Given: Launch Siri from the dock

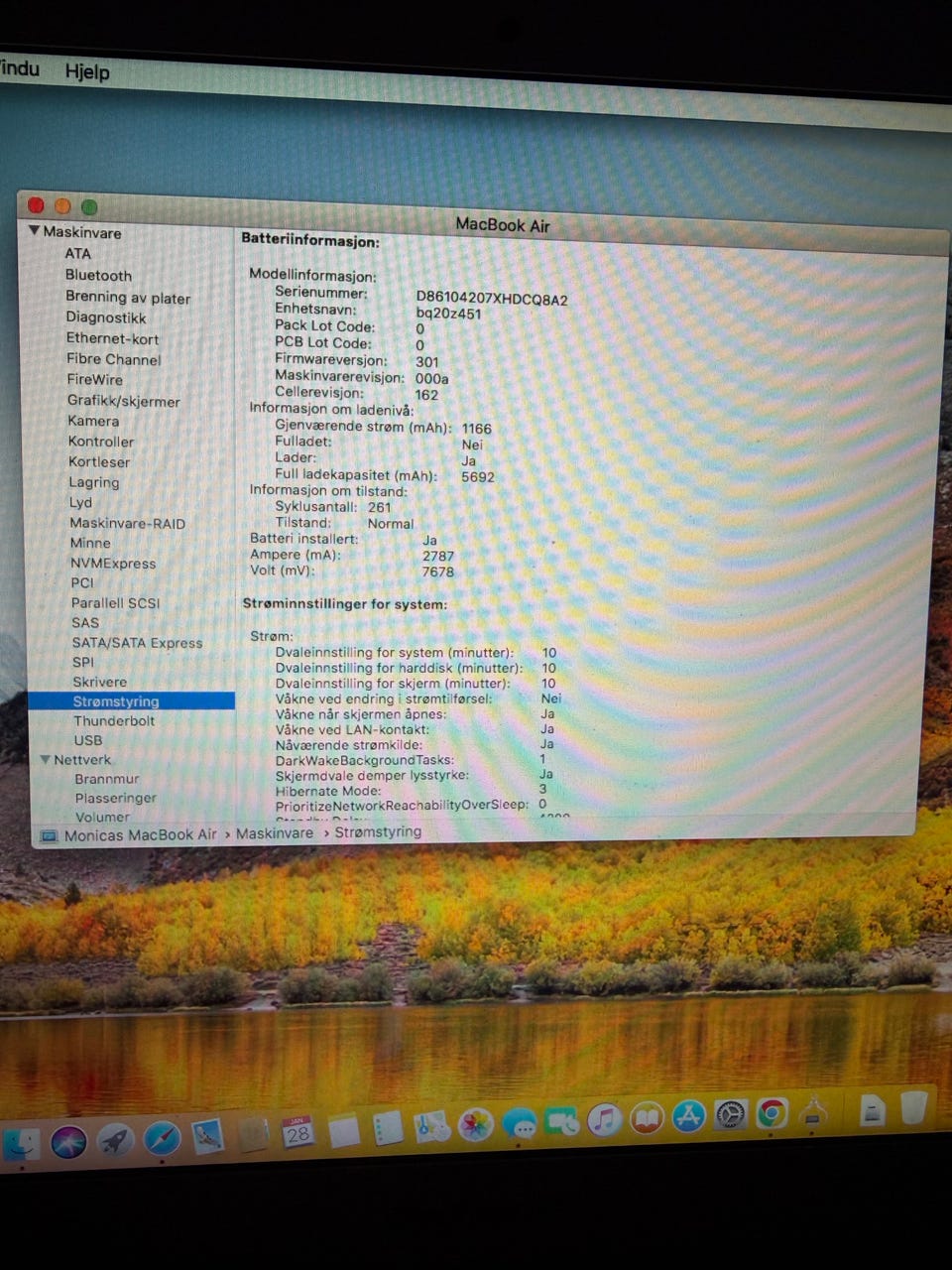Looking at the screenshot, I should click(68, 1143).
